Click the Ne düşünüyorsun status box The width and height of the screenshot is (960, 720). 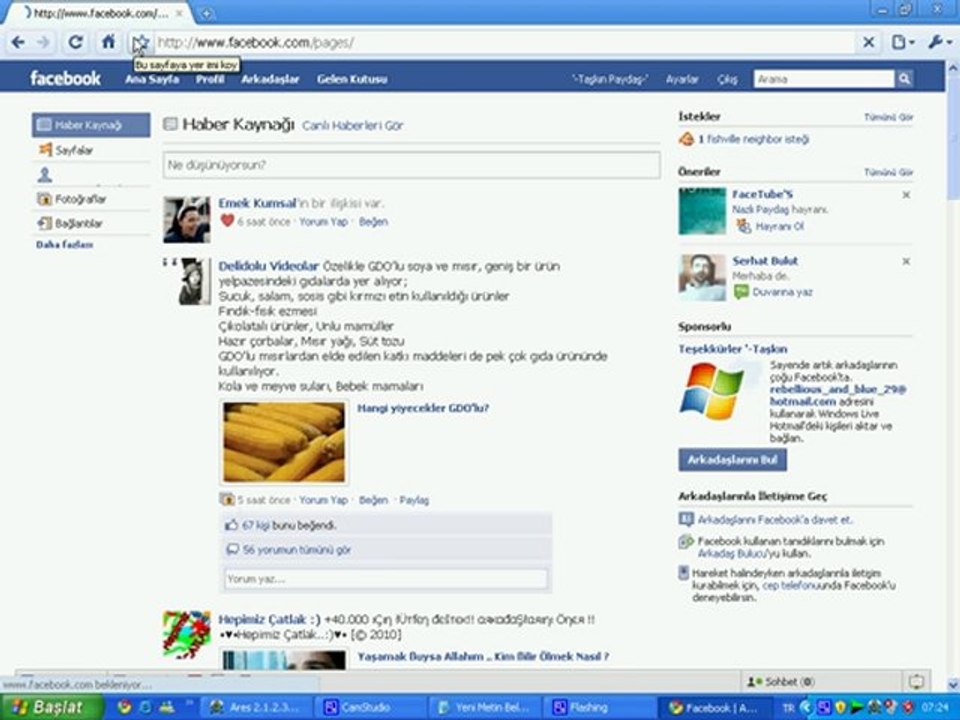(411, 165)
